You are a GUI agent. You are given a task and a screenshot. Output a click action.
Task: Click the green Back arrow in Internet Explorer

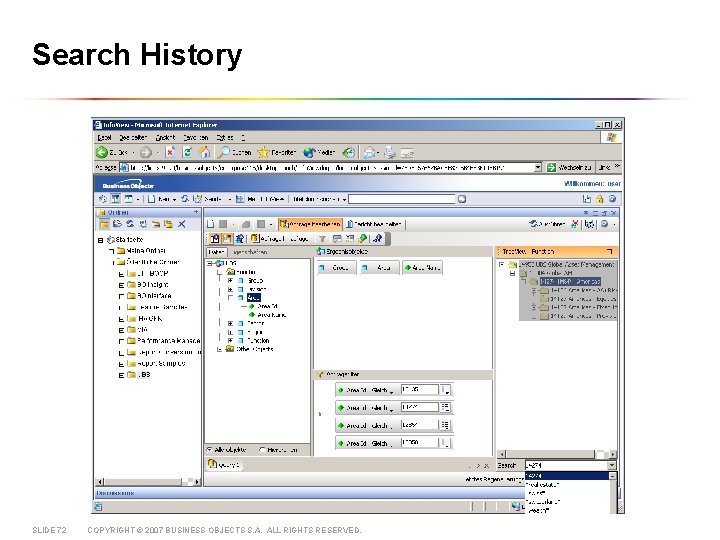point(102,152)
